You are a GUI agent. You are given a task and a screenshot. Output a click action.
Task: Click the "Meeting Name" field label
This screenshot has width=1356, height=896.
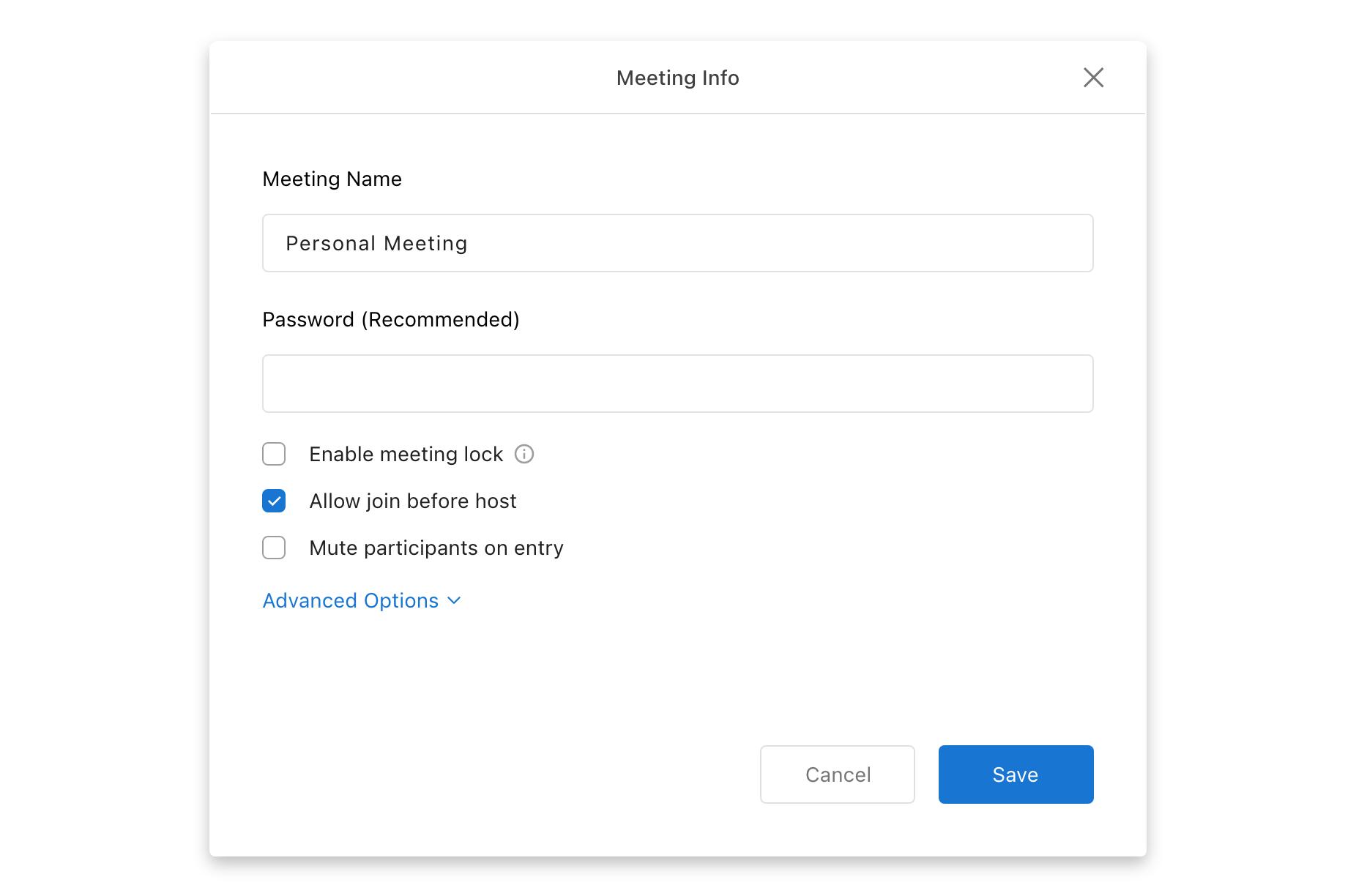[x=332, y=179]
